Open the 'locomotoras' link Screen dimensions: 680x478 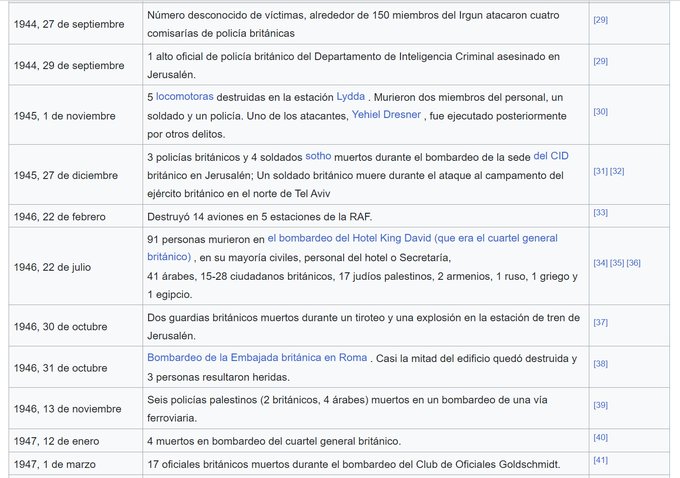pyautogui.click(x=184, y=96)
